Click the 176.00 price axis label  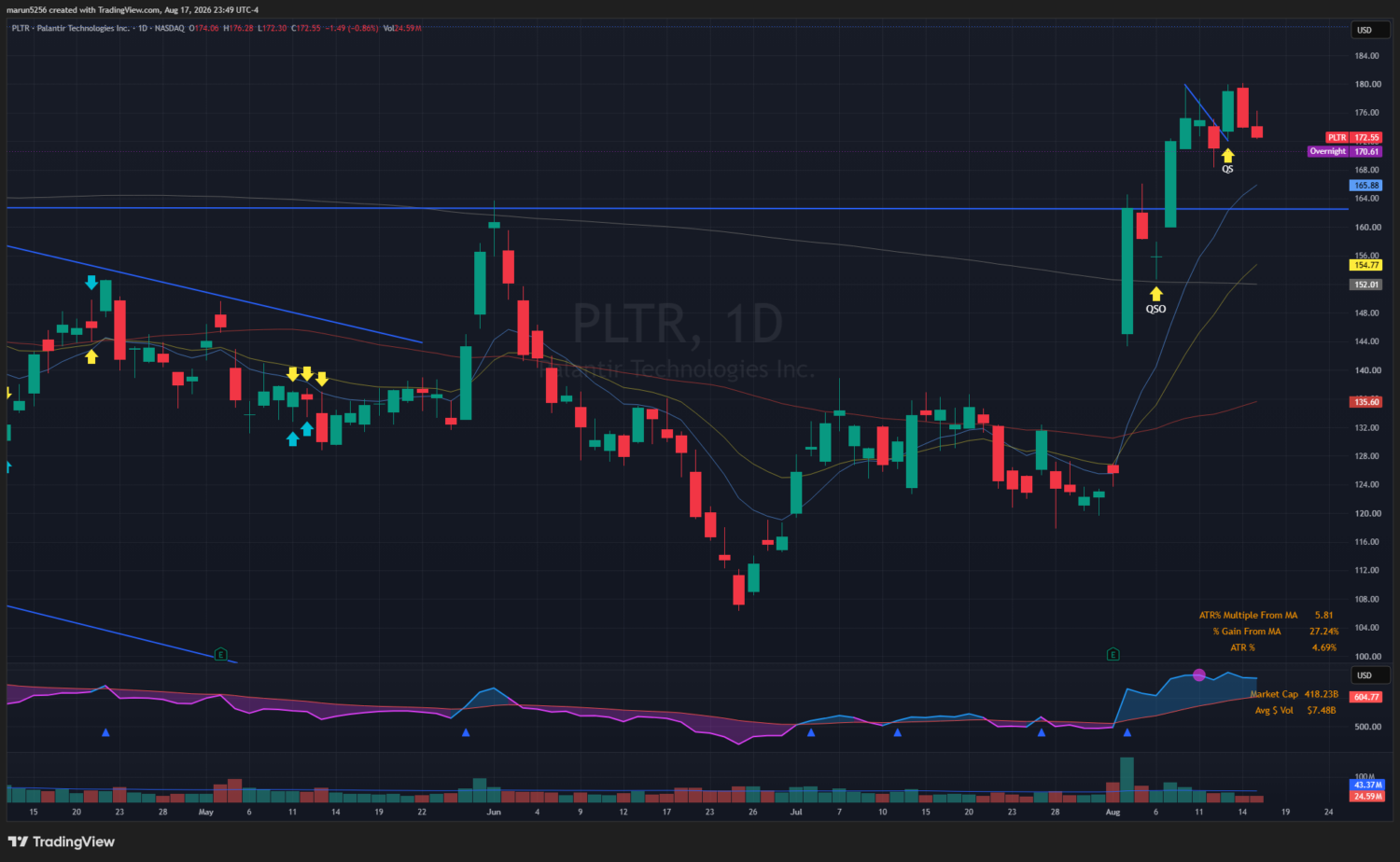pos(1366,113)
